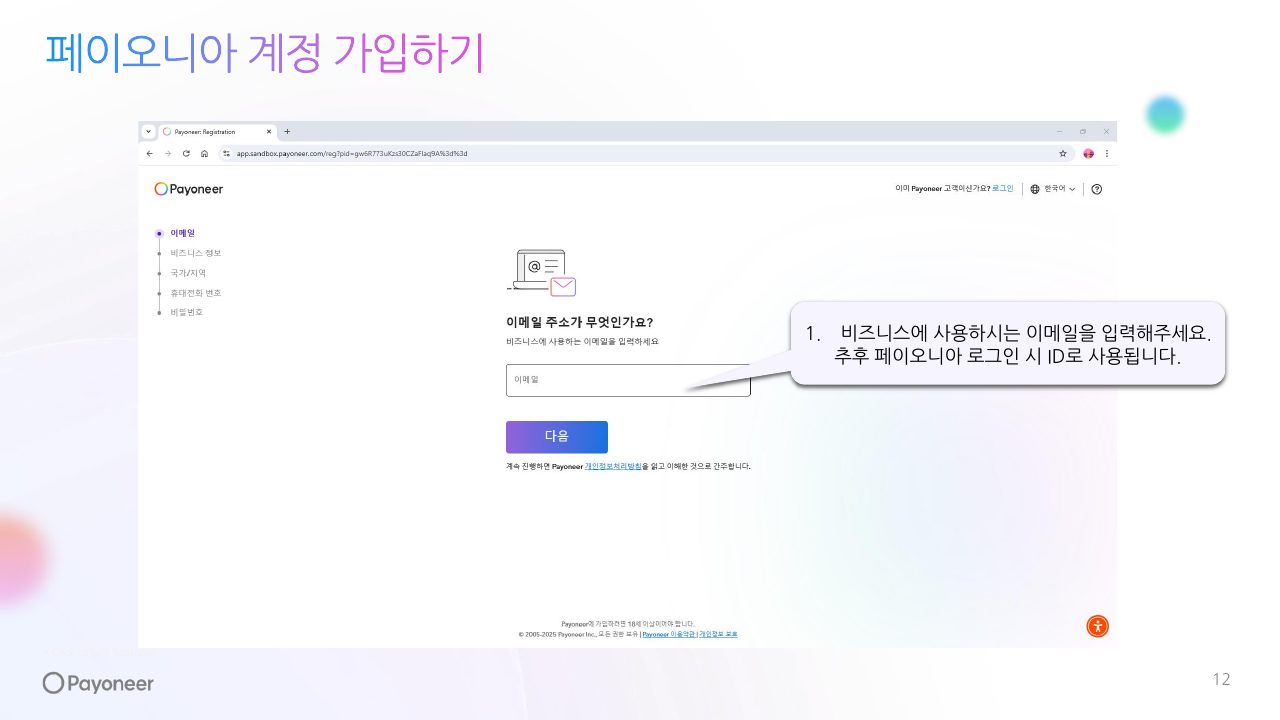Open site information icon in address bar
This screenshot has height=720, width=1280.
pyautogui.click(x=227, y=154)
